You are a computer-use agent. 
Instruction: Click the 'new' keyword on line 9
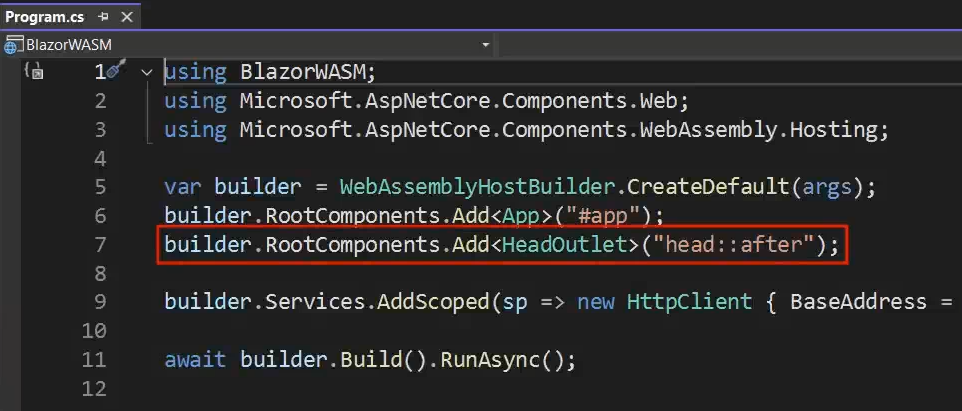(x=595, y=302)
